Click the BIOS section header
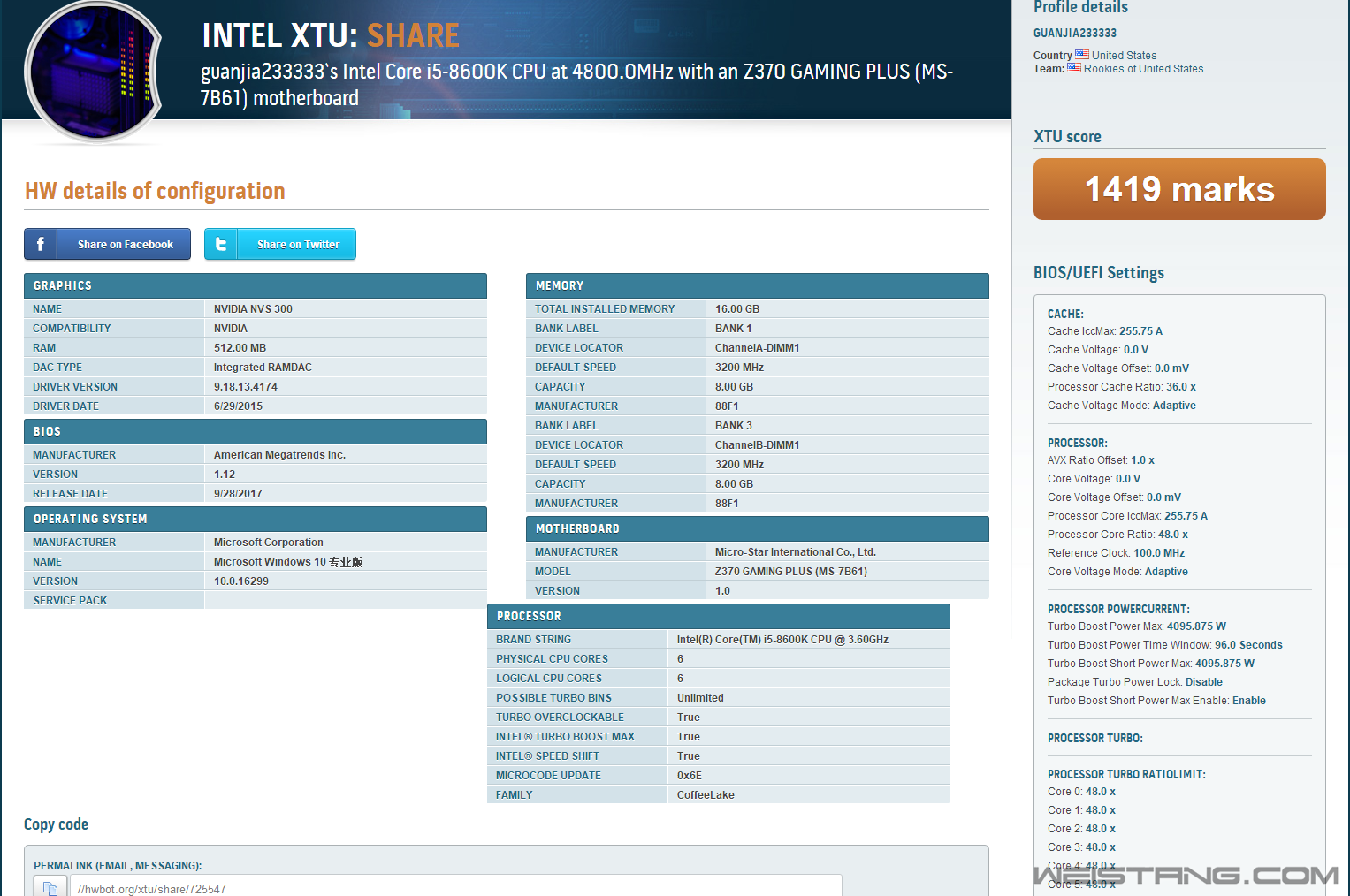1350x896 pixels. (x=256, y=431)
